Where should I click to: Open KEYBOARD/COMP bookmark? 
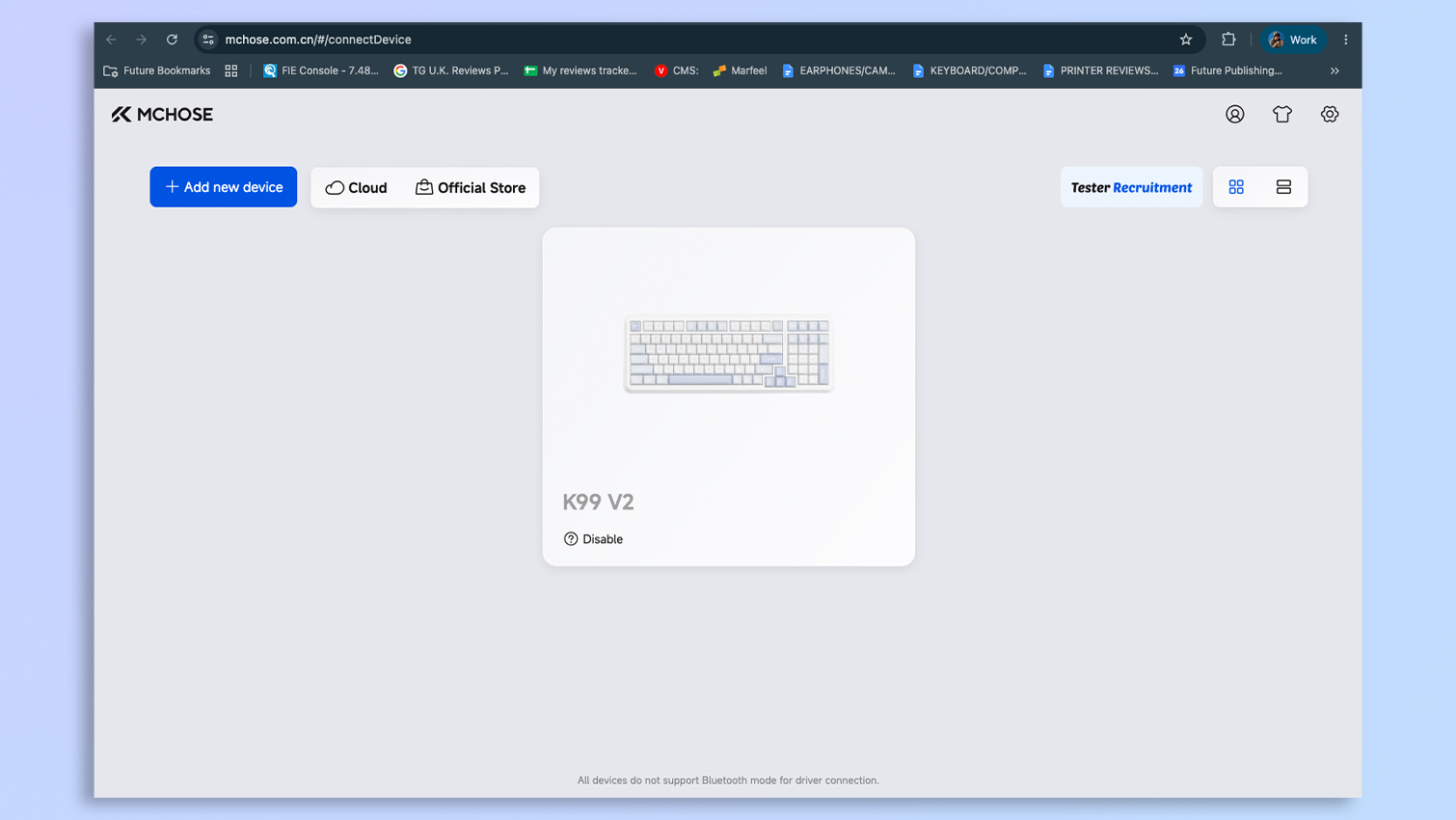click(969, 70)
